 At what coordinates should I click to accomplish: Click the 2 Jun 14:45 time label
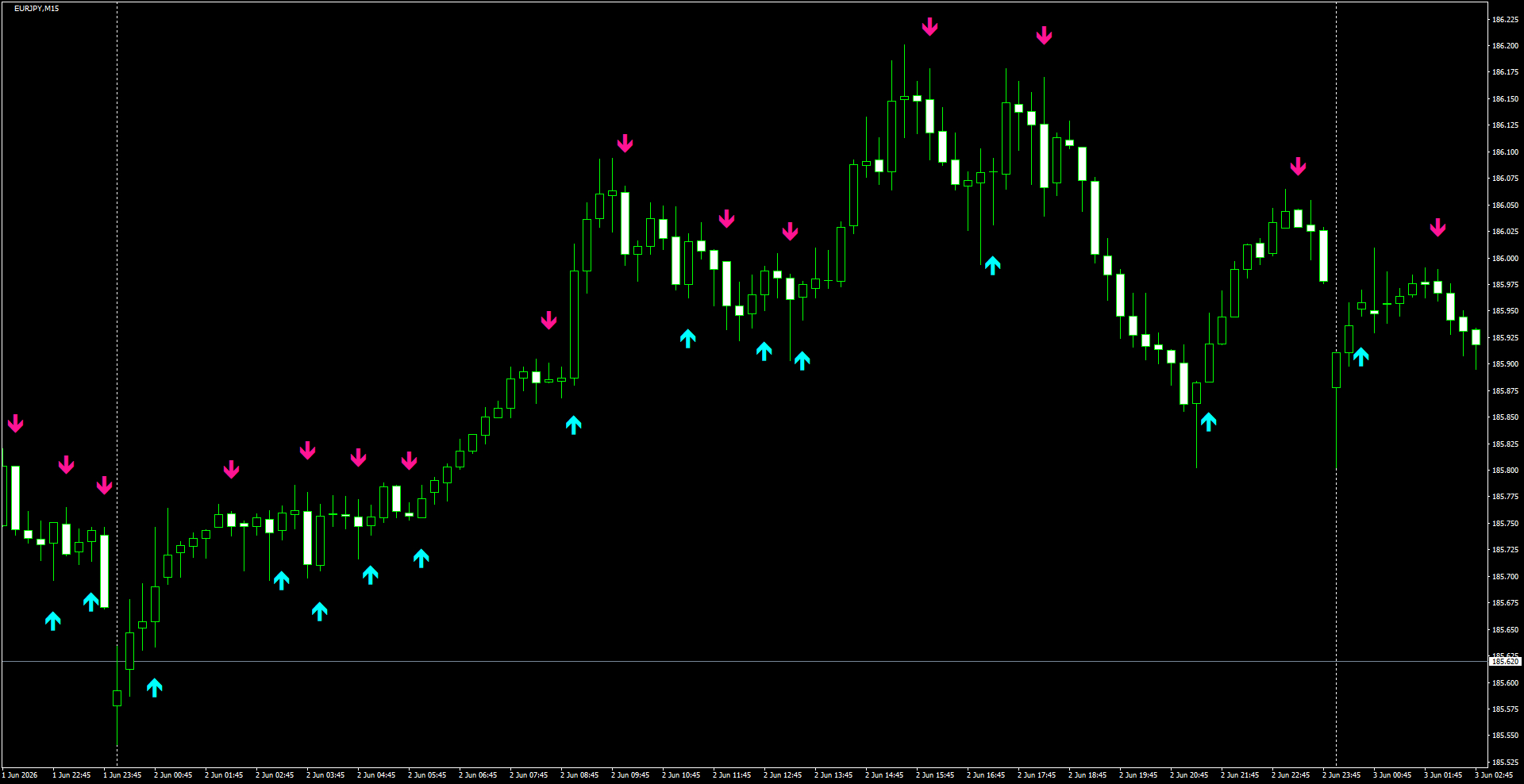click(x=884, y=775)
